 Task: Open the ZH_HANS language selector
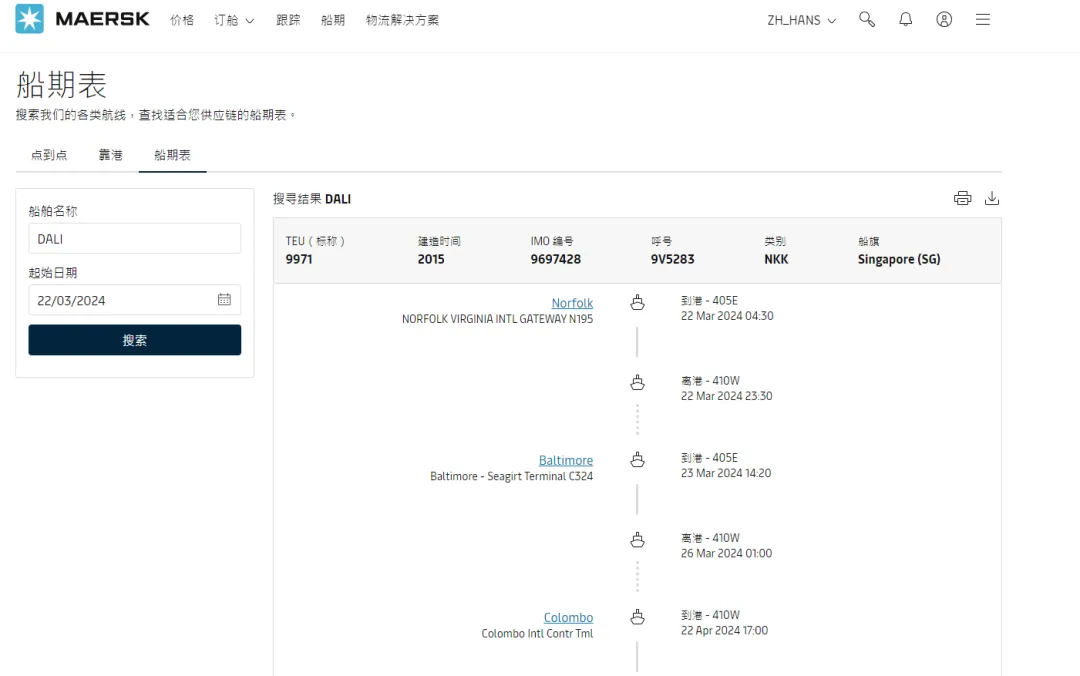(801, 20)
